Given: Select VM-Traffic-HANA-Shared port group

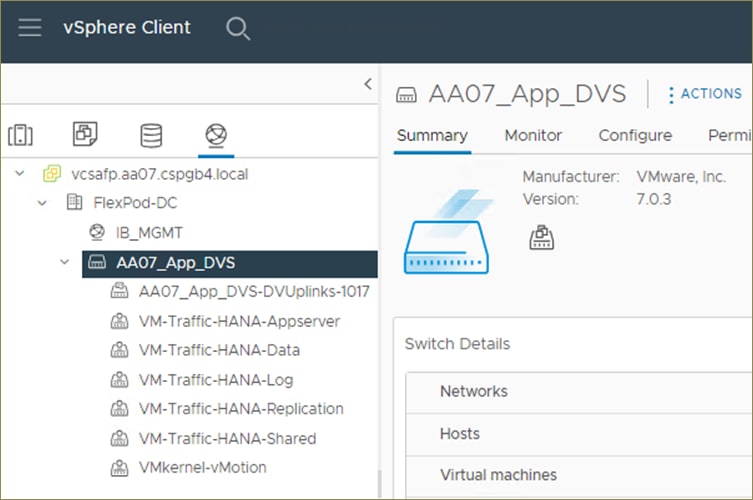Looking at the screenshot, I should pyautogui.click(x=227, y=439).
